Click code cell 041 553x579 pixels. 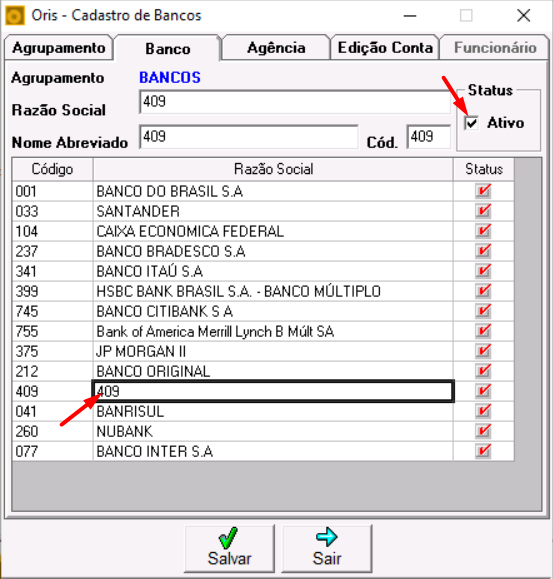click(x=52, y=411)
